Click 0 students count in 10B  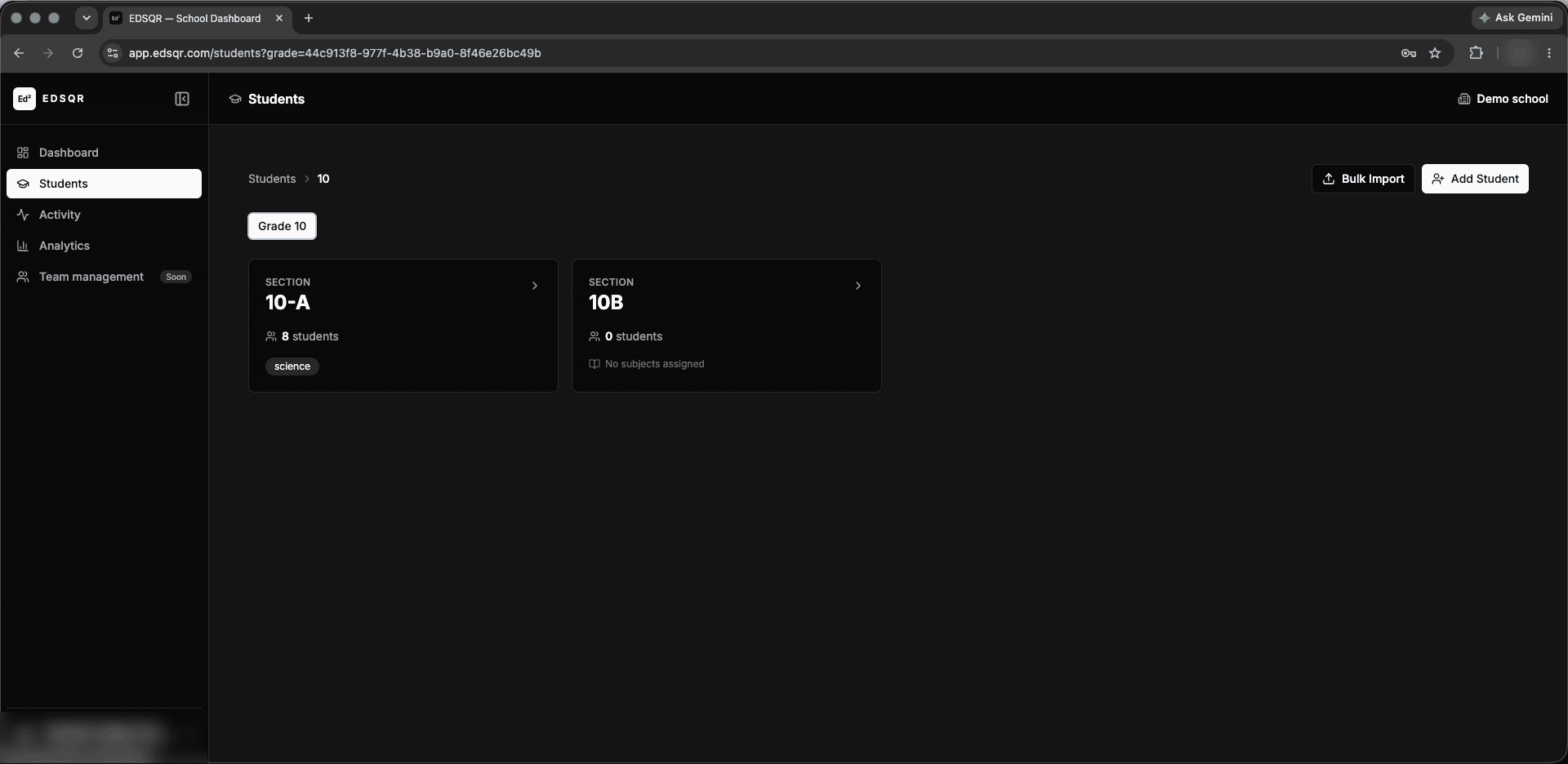click(x=626, y=336)
